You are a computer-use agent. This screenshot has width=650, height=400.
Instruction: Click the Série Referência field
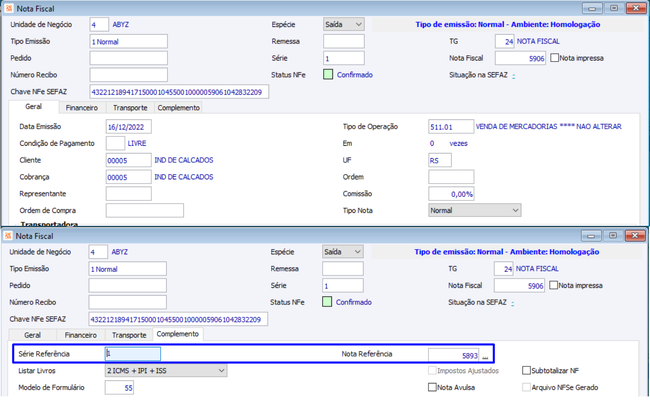(x=133, y=354)
